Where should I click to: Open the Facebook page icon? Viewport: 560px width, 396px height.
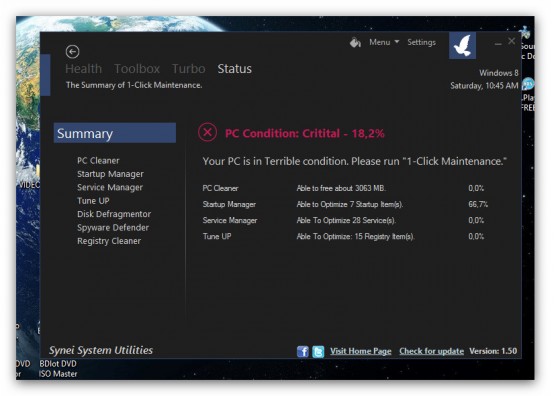coord(303,352)
